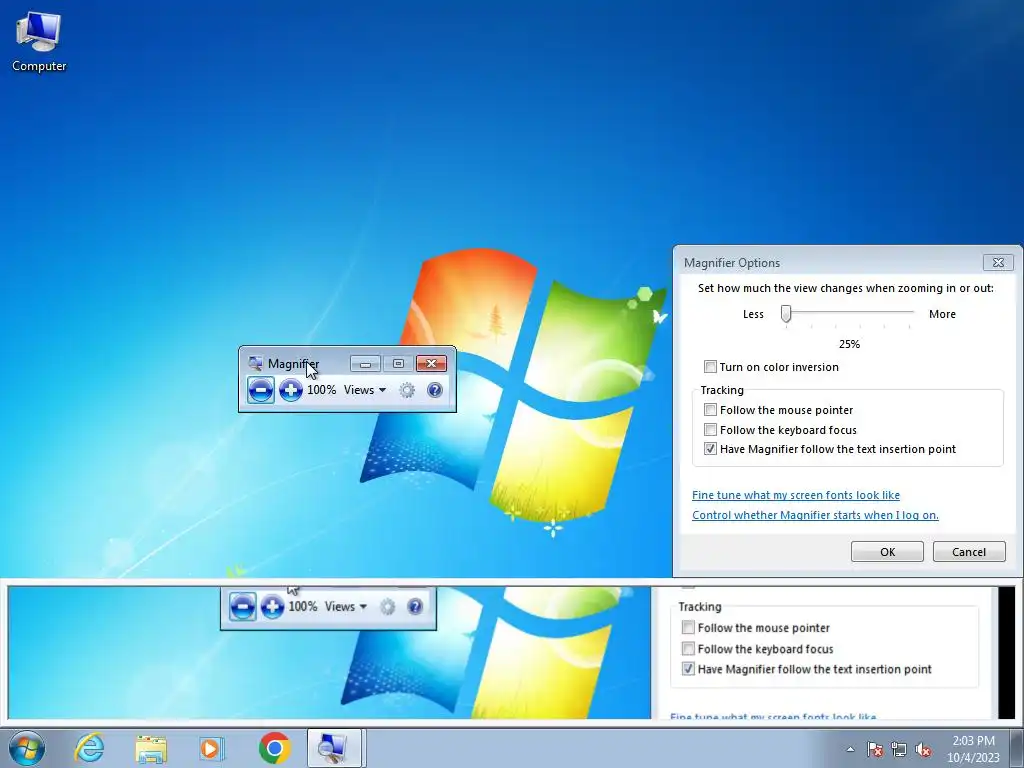Screen dimensions: 1024x768
Task: Click Cancel in Magnifier Options
Action: 968,552
